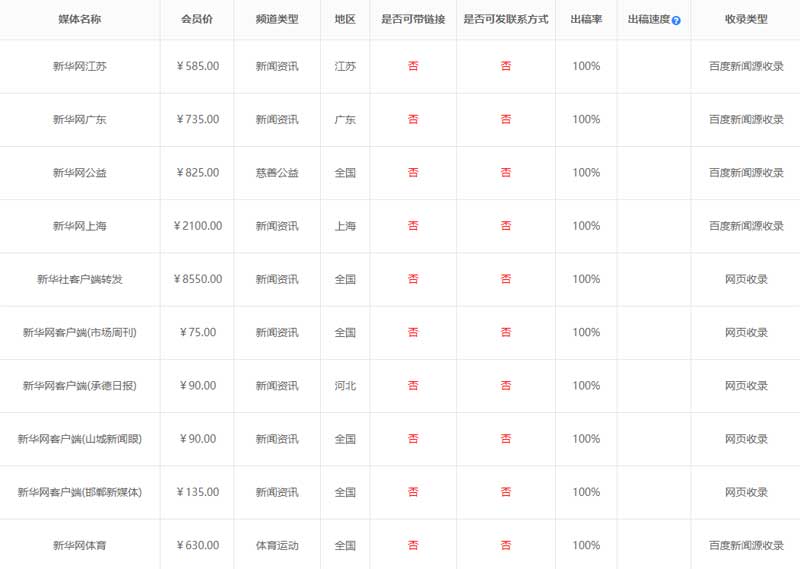Click the ¥90.00 price for 山城新闻眼
The image size is (800, 569).
tap(197, 439)
